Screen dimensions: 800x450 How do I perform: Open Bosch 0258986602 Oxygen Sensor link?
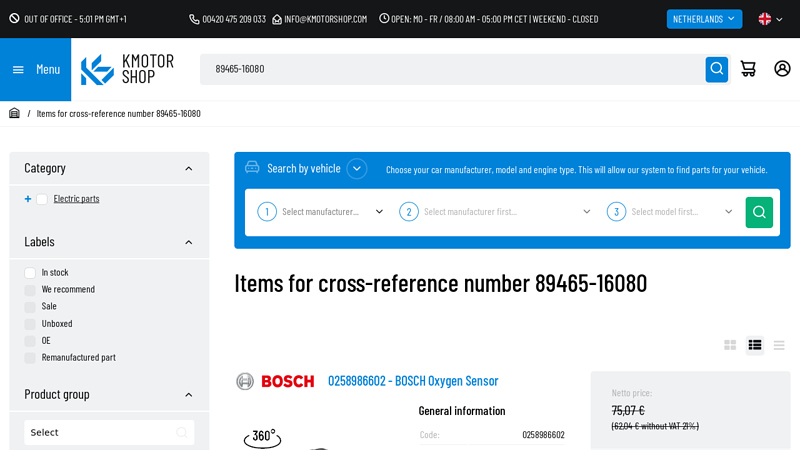[413, 381]
